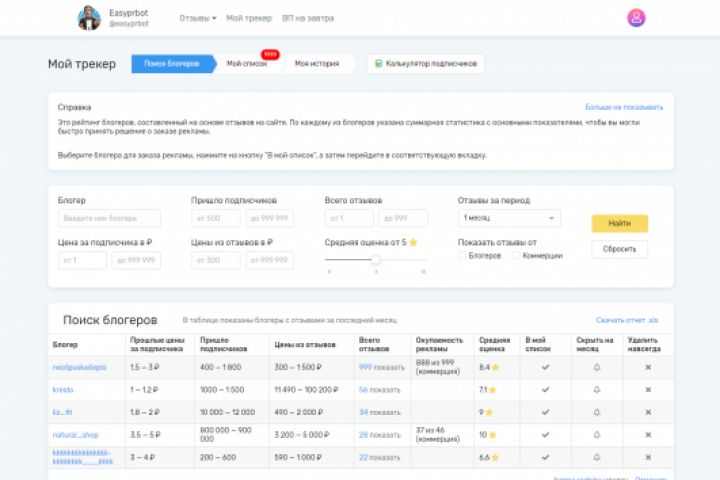The height and width of the screenshot is (480, 720).
Task: Open blogger natural_shop link
Action: [75, 435]
